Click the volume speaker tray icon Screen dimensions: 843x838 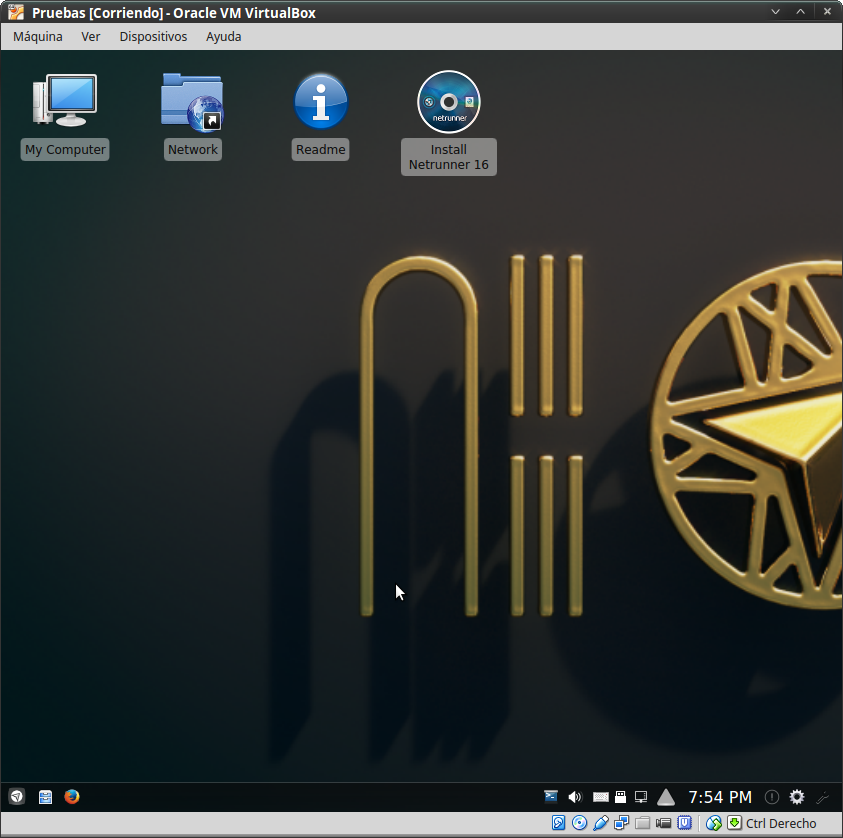(x=575, y=797)
